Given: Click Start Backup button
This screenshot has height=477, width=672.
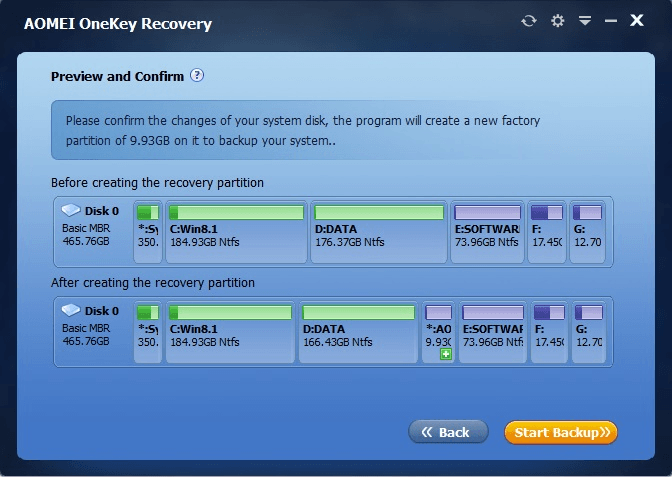Looking at the screenshot, I should pyautogui.click(x=561, y=432).
